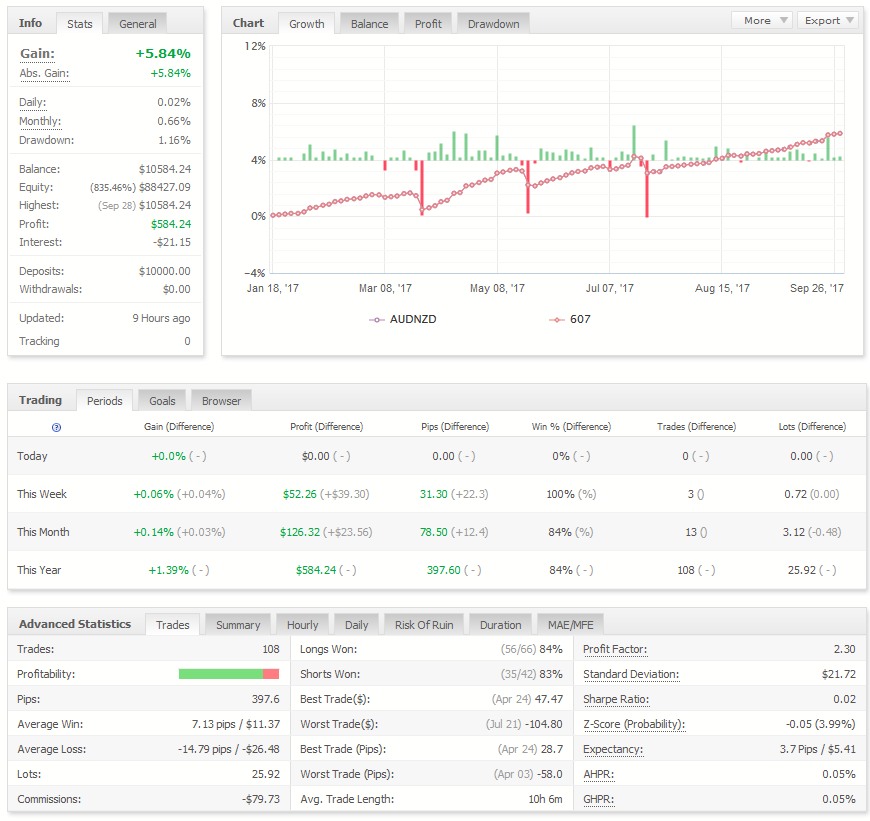The width and height of the screenshot is (870, 821).
Task: Click the Sharpe Ratio label
Action: pos(616,699)
